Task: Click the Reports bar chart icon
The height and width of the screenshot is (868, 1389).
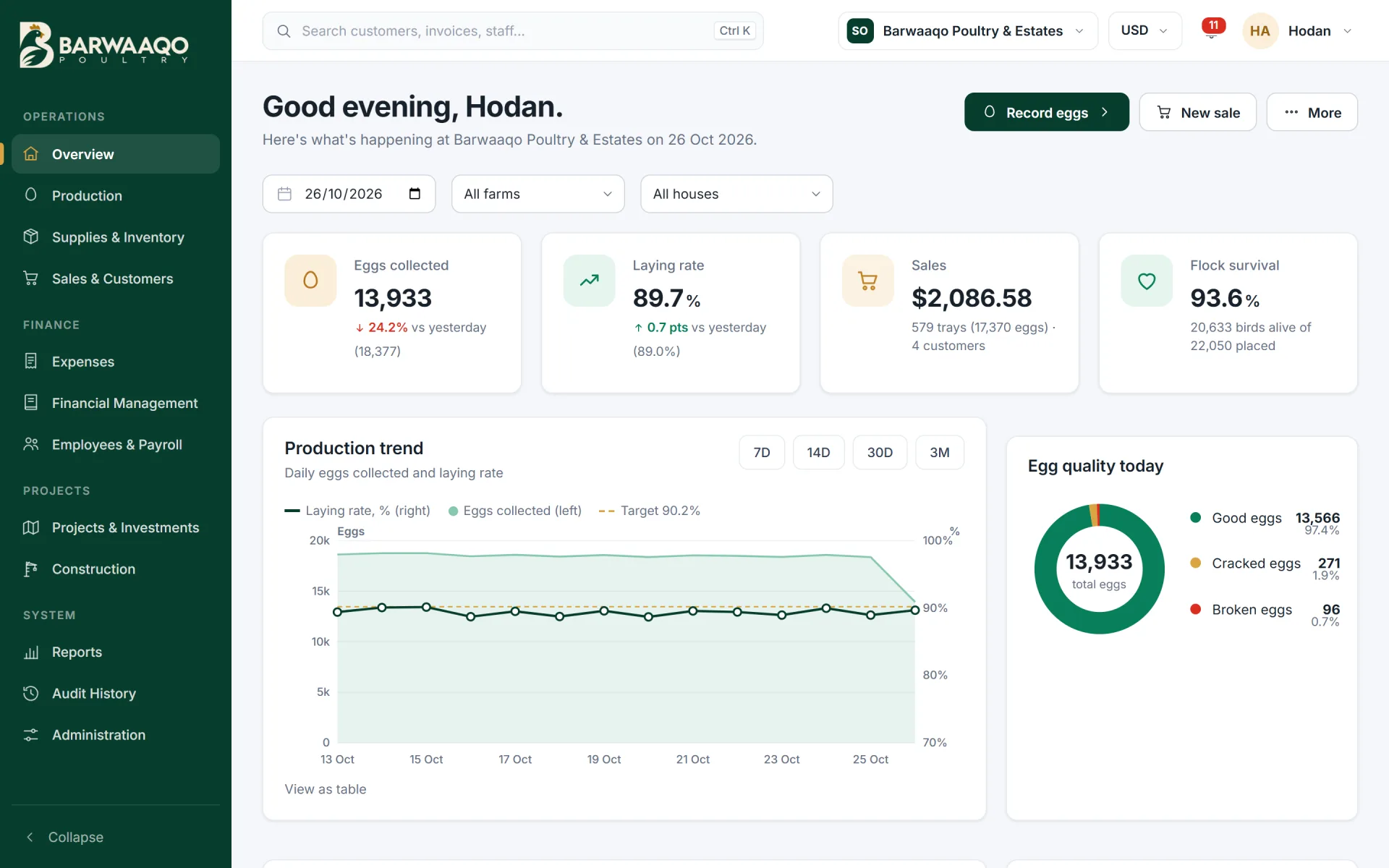Action: coord(31,652)
